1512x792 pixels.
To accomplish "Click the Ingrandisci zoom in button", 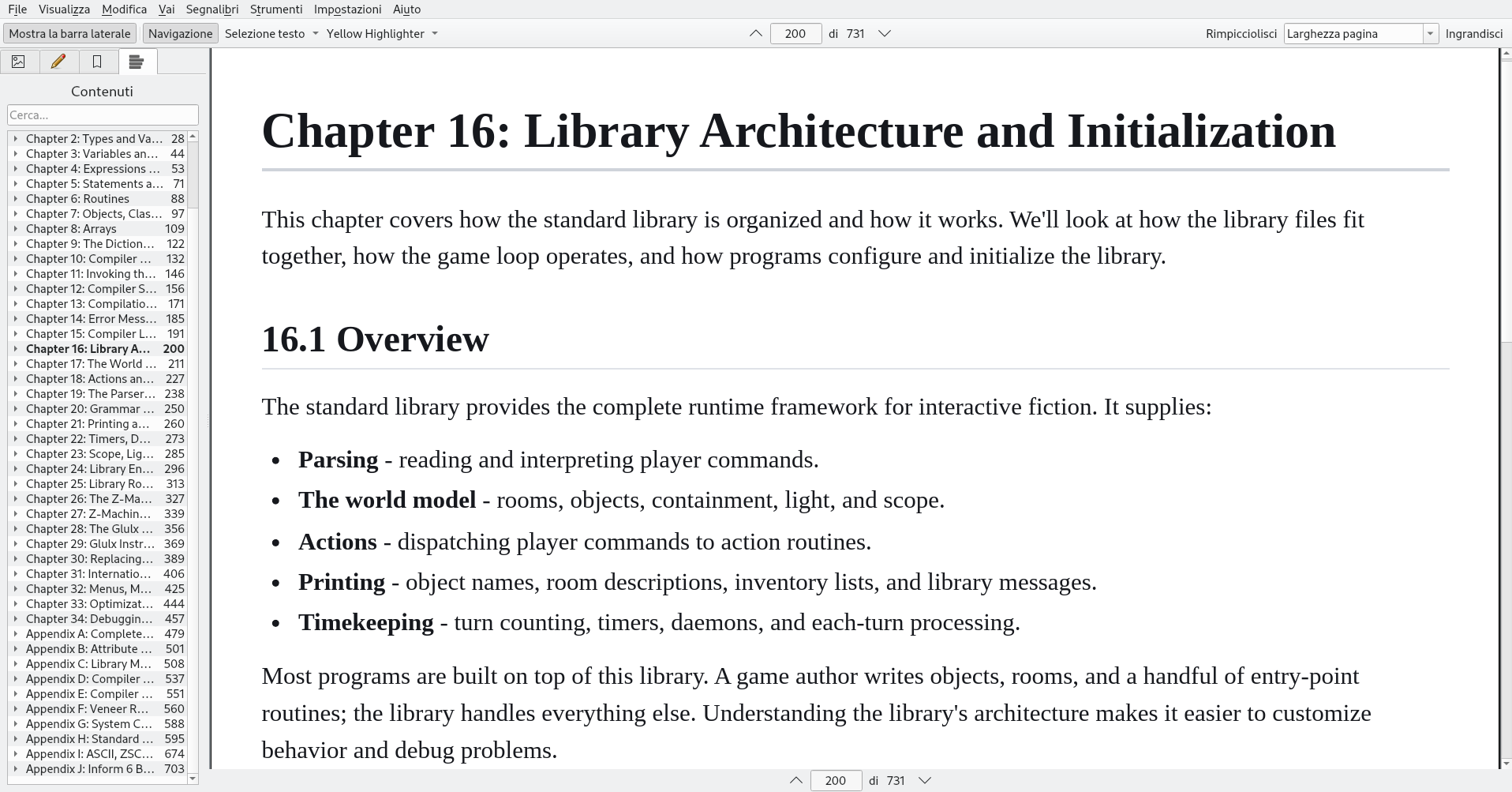I will pos(1473,34).
